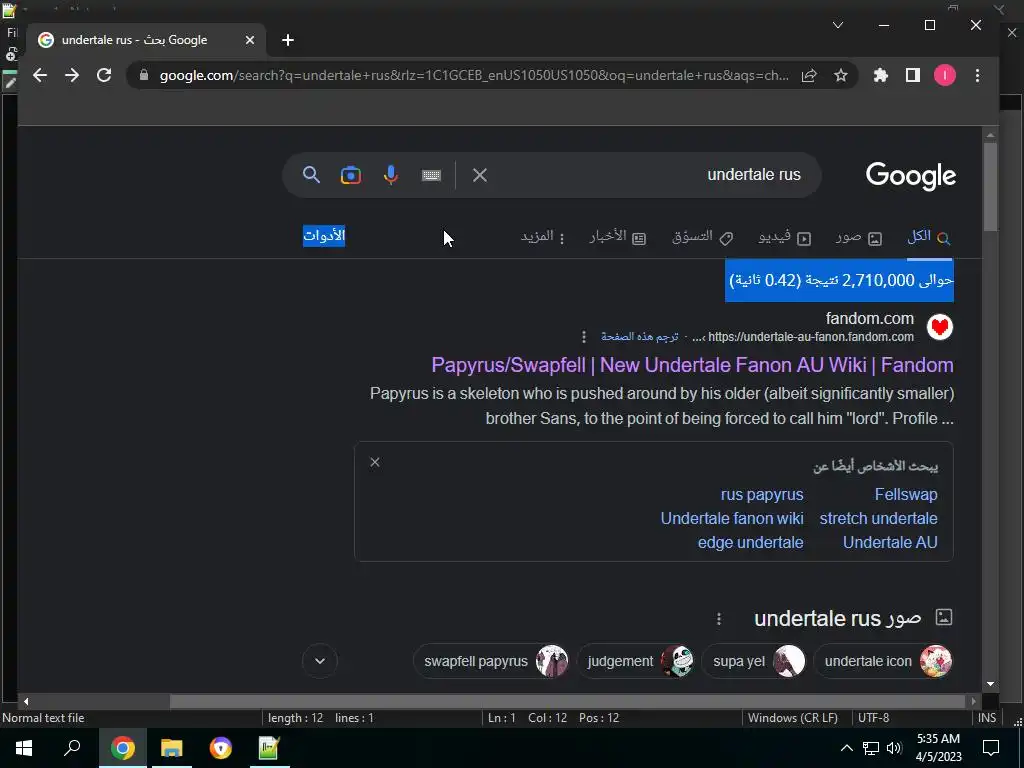
Task: Open the Chrome side panel
Action: point(913,75)
